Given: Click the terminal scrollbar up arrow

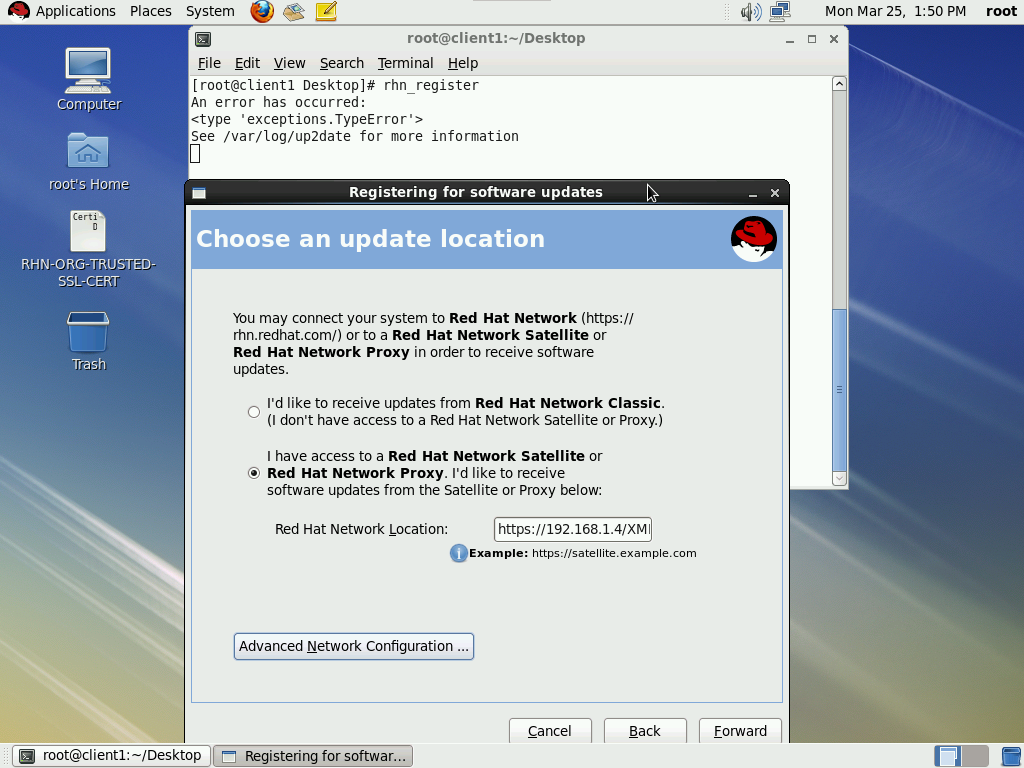Looking at the screenshot, I should tap(840, 84).
